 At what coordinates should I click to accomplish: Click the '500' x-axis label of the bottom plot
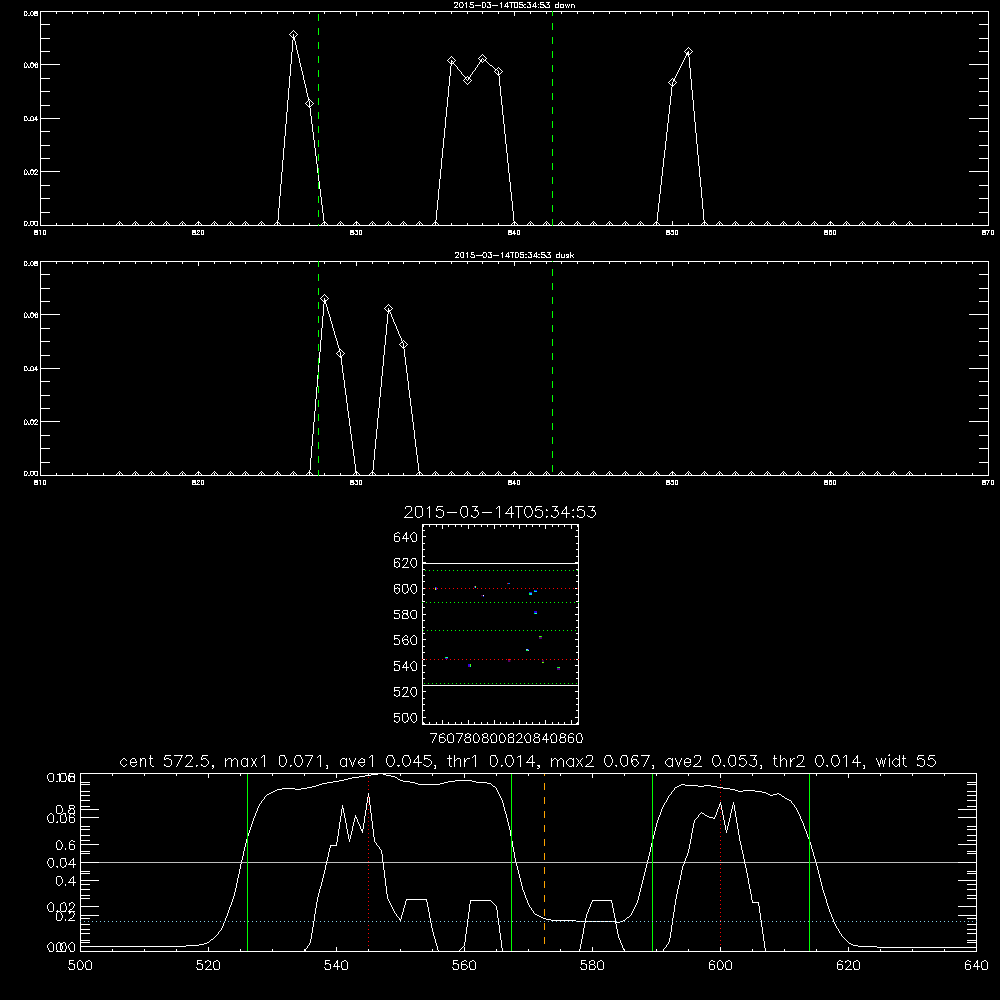(80, 966)
